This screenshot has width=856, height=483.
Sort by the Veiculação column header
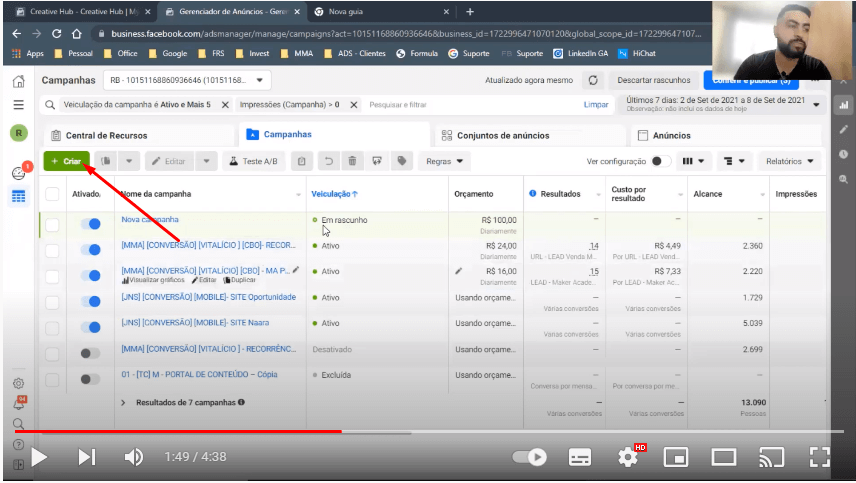(334, 194)
